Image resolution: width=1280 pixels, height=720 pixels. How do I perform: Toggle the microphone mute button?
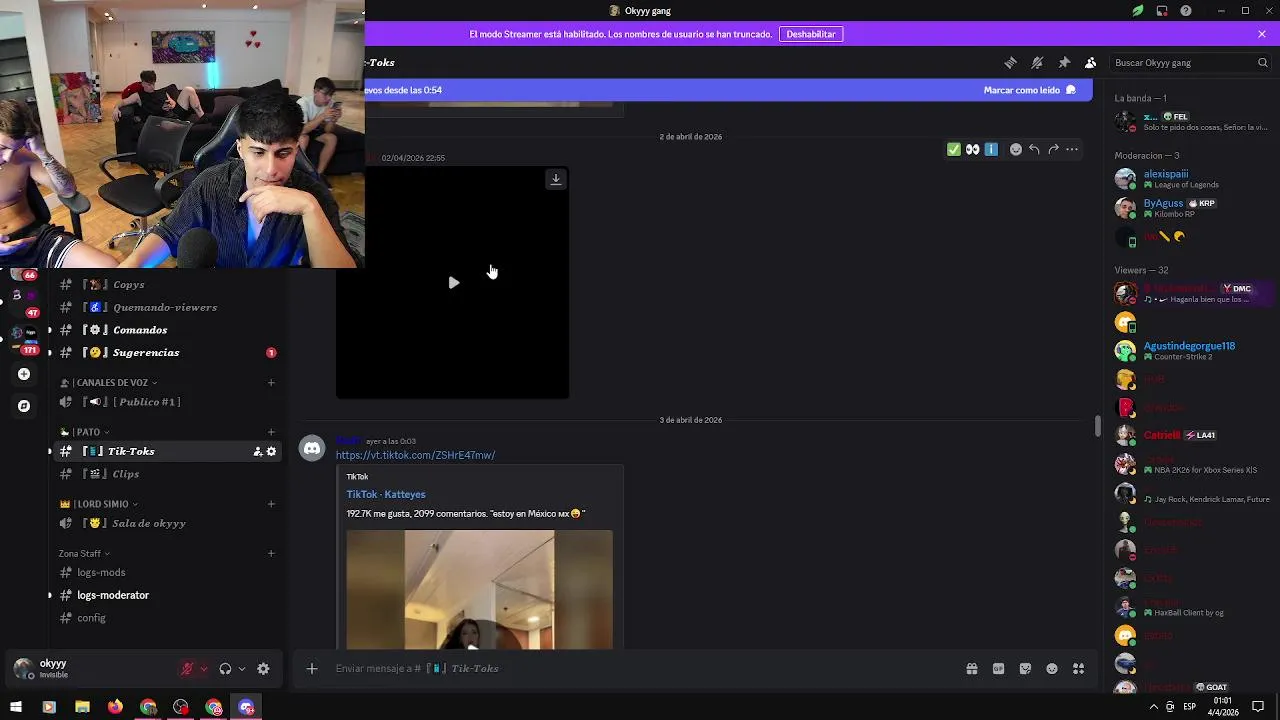click(186, 669)
